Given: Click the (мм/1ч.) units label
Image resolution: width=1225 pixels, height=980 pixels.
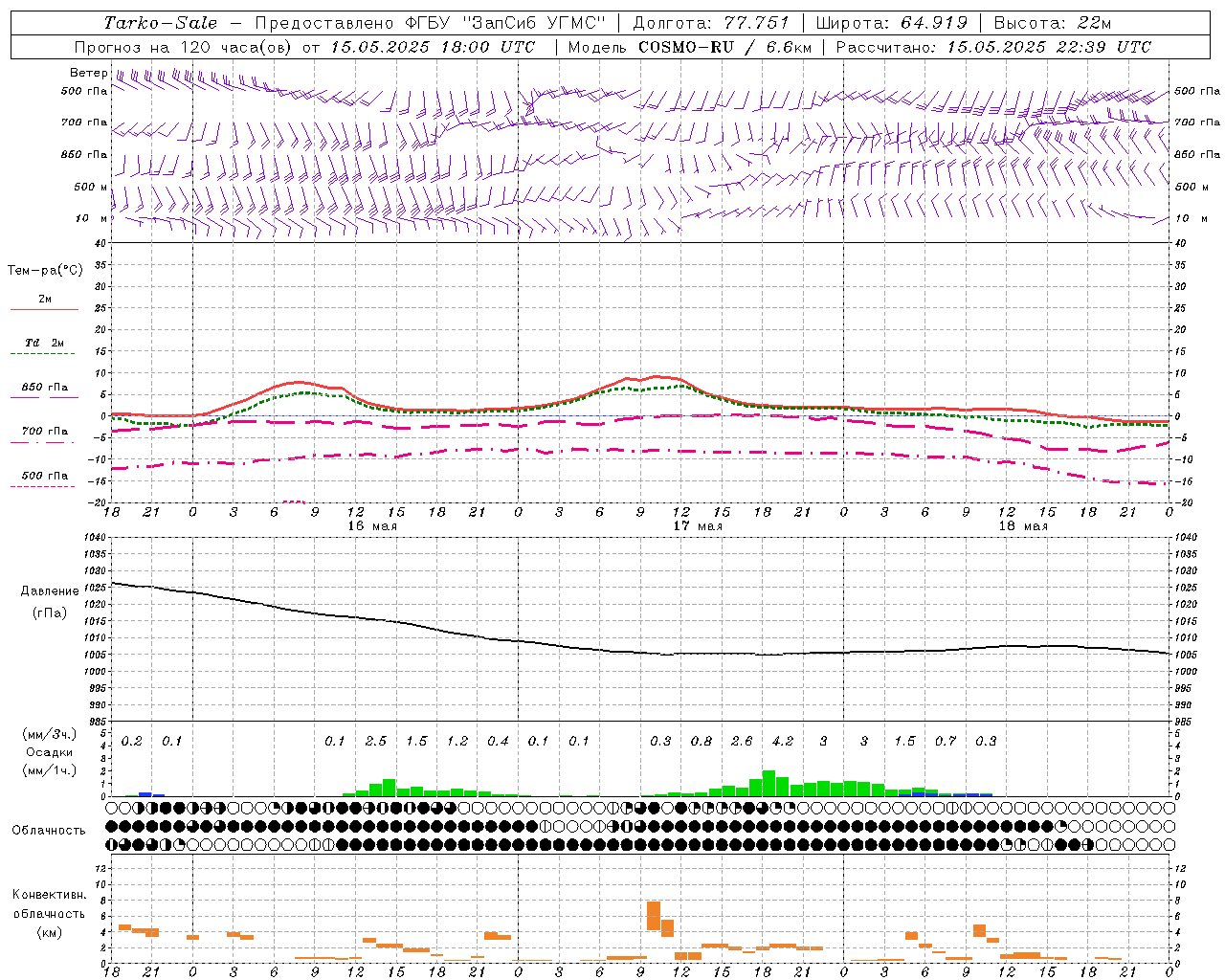Looking at the screenshot, I should tap(50, 770).
